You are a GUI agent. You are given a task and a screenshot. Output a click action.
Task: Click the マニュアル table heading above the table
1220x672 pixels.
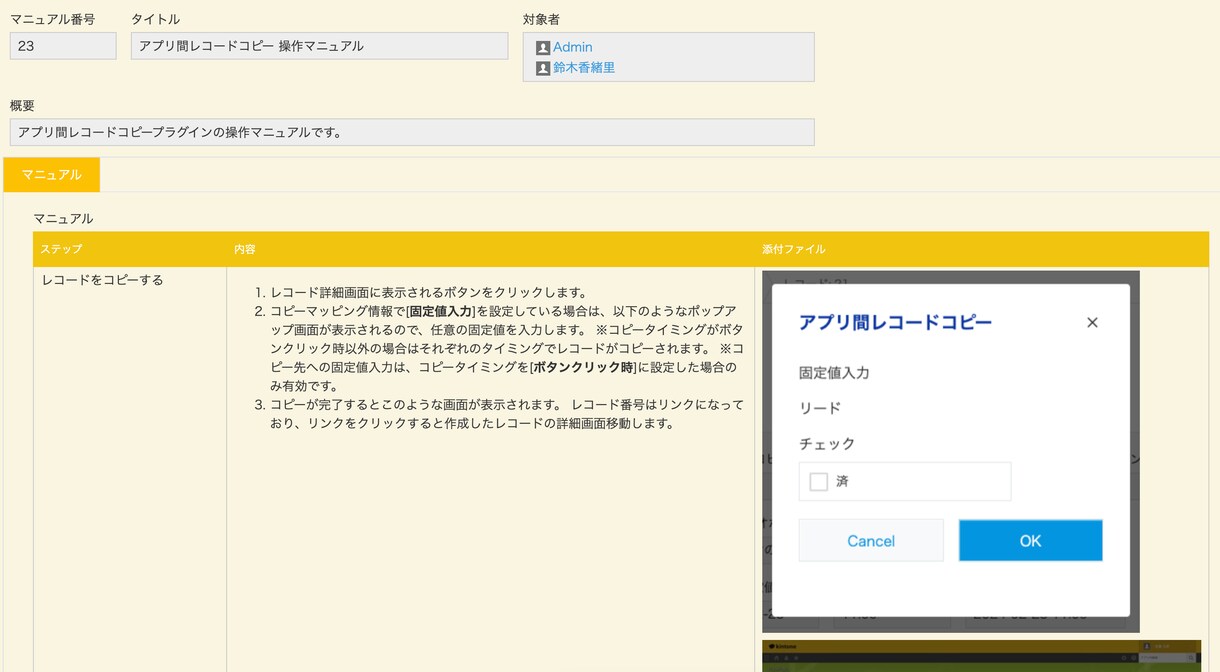(x=63, y=218)
